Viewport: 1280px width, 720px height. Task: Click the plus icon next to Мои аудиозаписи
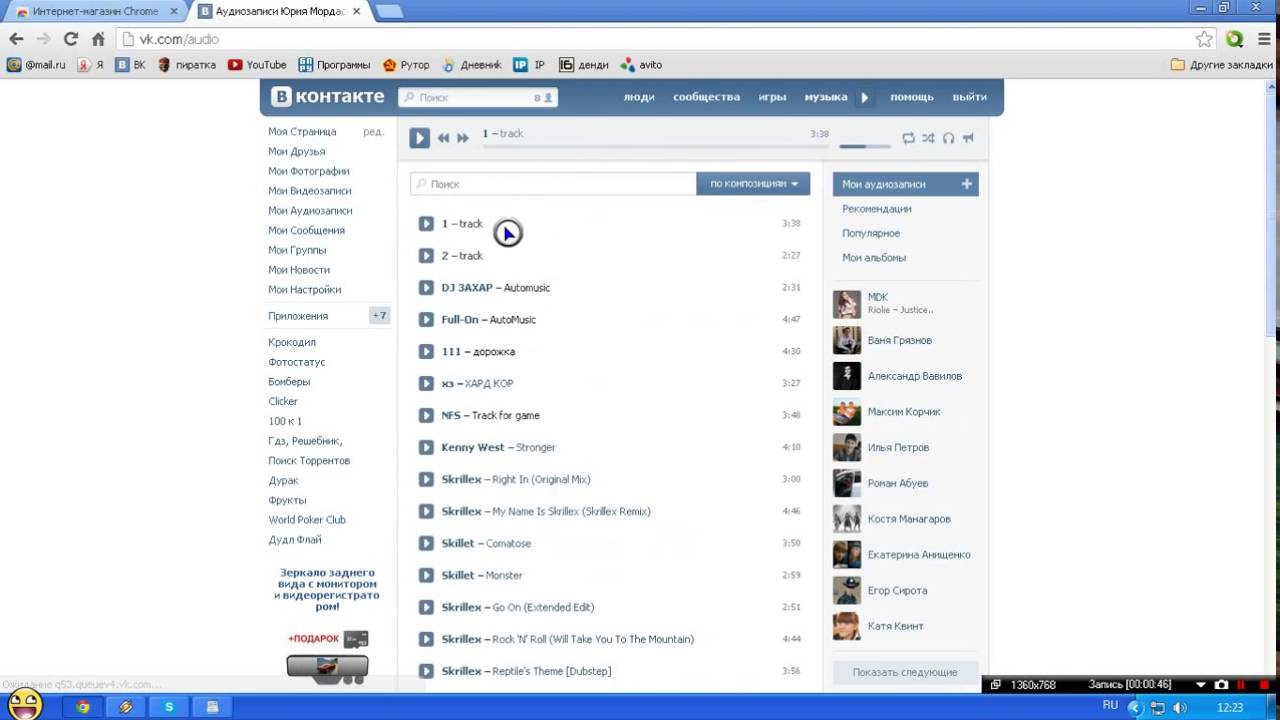[967, 184]
